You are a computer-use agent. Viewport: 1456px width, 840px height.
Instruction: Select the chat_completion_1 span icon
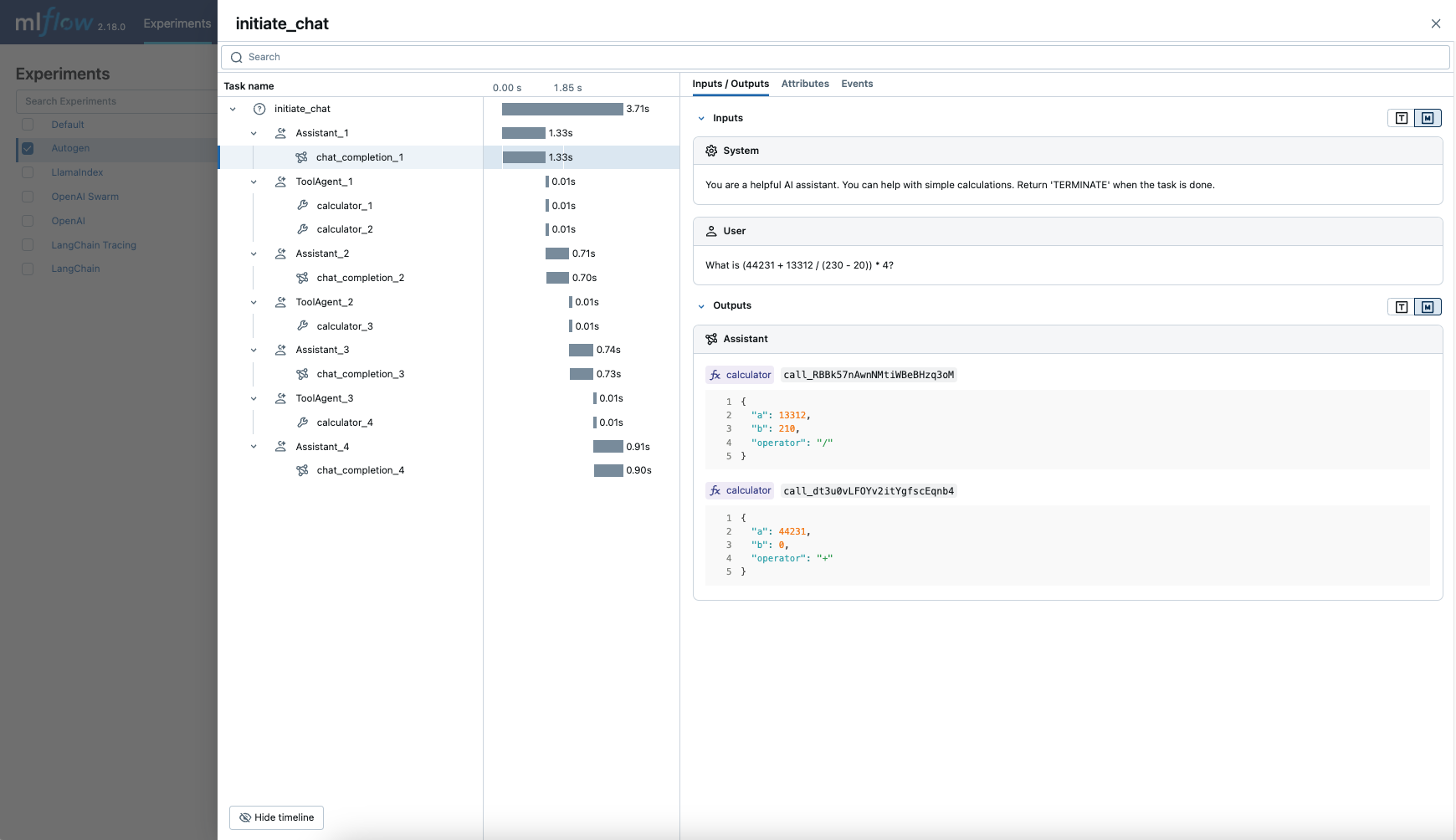[301, 156]
